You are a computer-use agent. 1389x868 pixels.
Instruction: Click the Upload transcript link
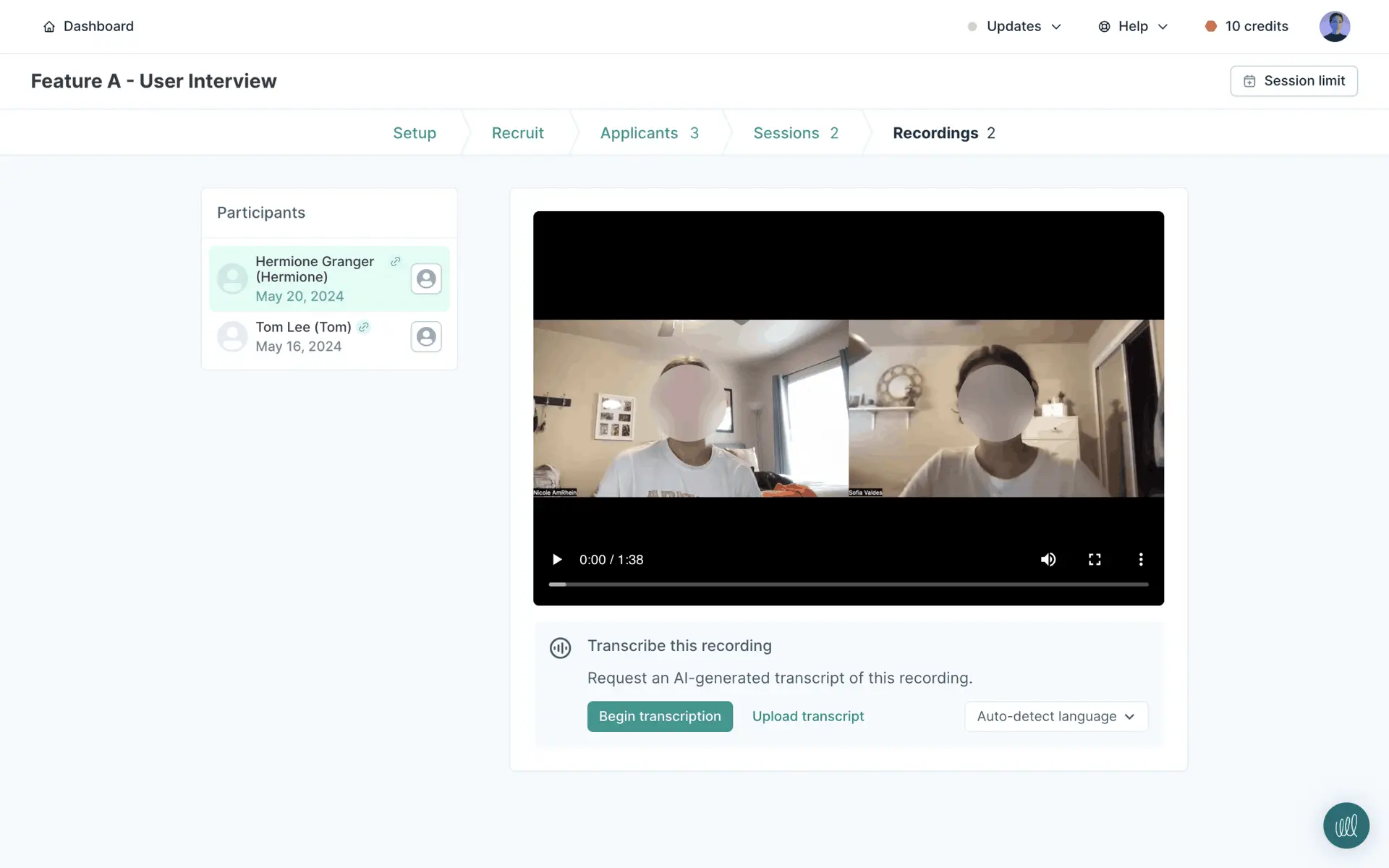(808, 716)
